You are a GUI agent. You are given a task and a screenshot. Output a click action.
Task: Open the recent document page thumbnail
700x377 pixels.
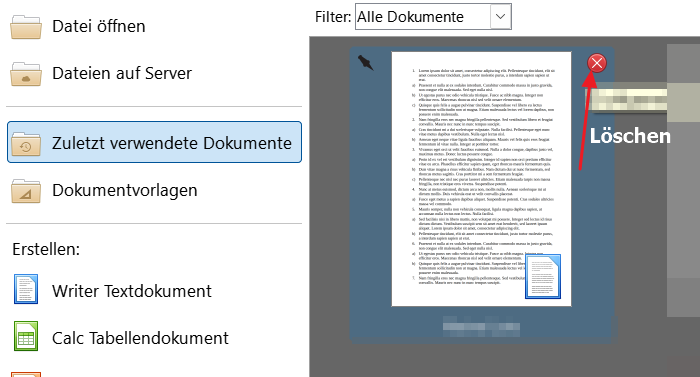pos(481,179)
